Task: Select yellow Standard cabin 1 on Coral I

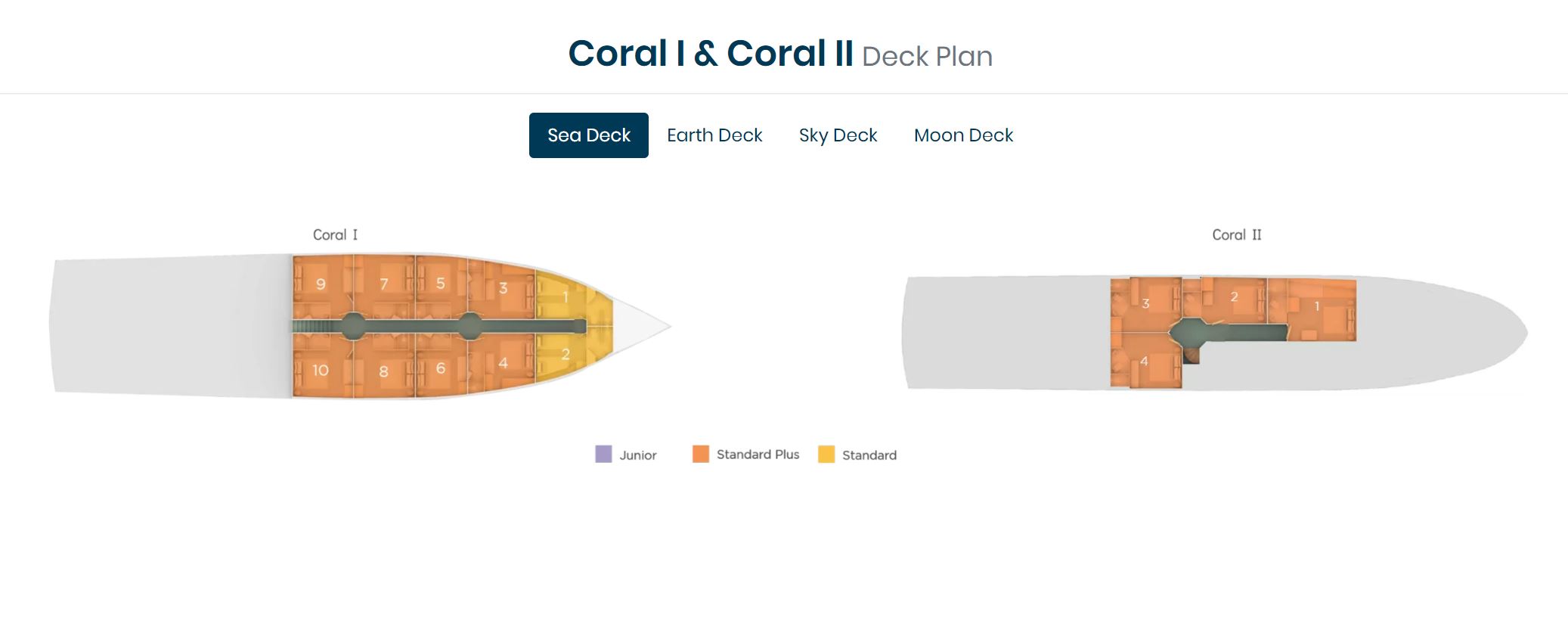Action: click(x=569, y=298)
